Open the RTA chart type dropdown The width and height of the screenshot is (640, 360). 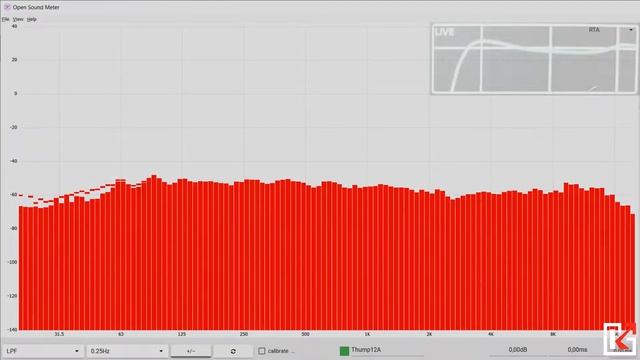coord(611,30)
